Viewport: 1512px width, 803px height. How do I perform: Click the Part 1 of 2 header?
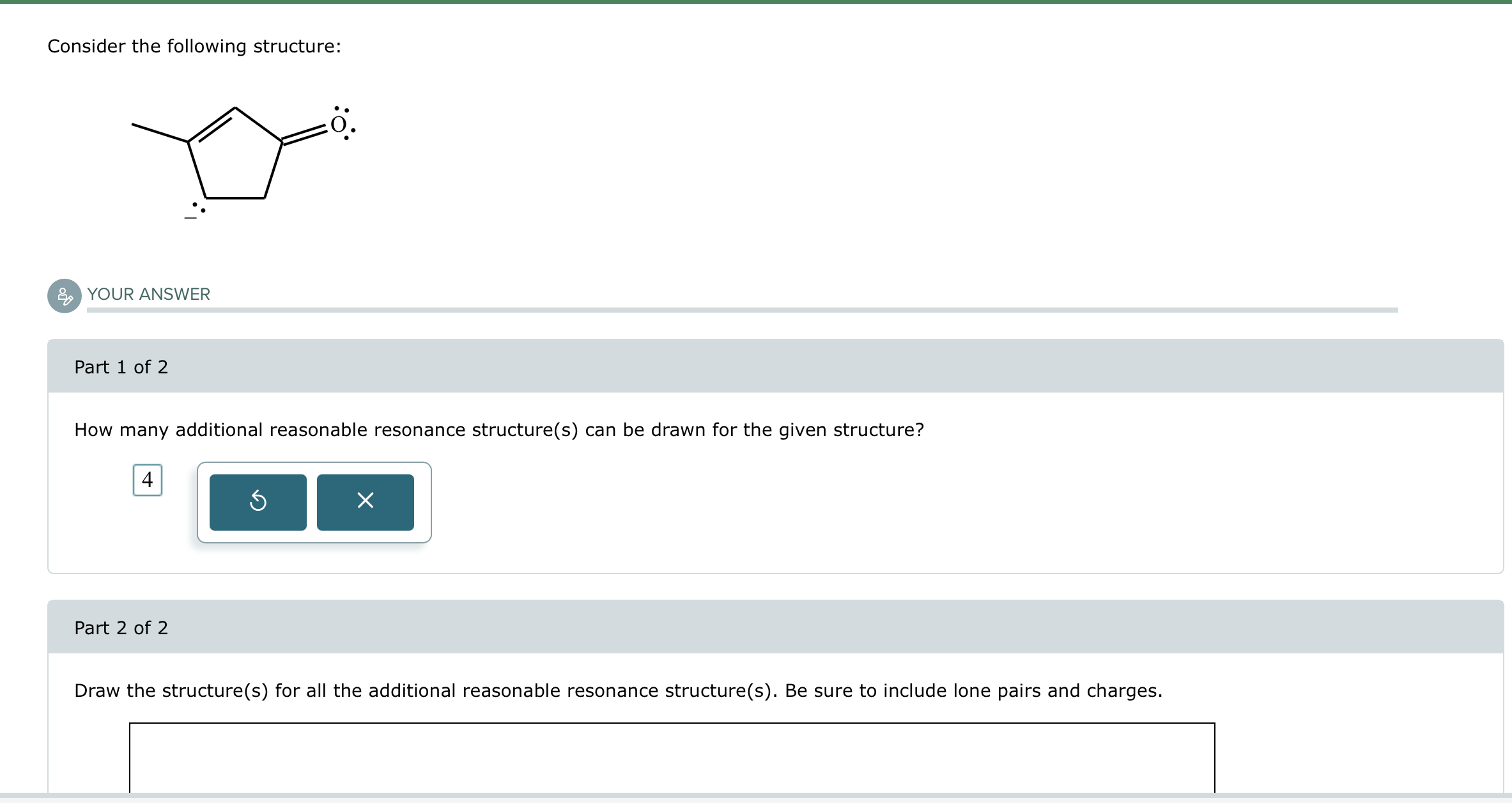coord(121,367)
